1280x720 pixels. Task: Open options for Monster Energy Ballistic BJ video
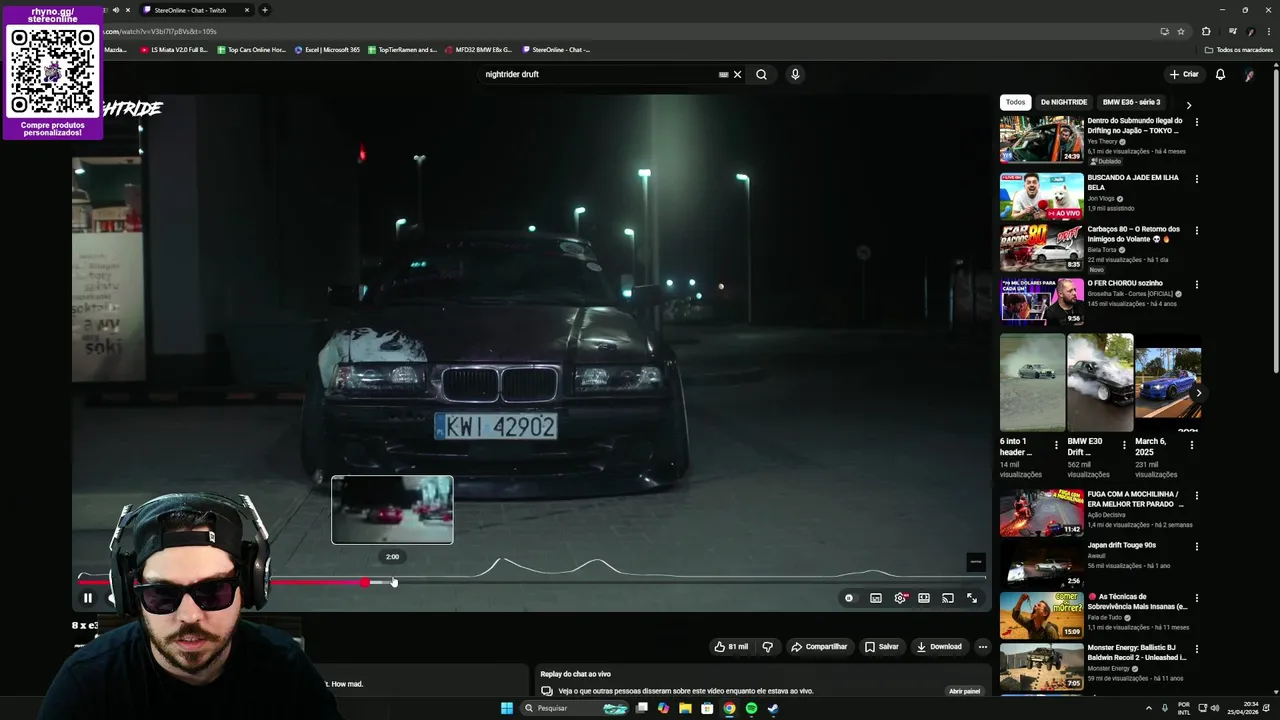click(x=1197, y=650)
